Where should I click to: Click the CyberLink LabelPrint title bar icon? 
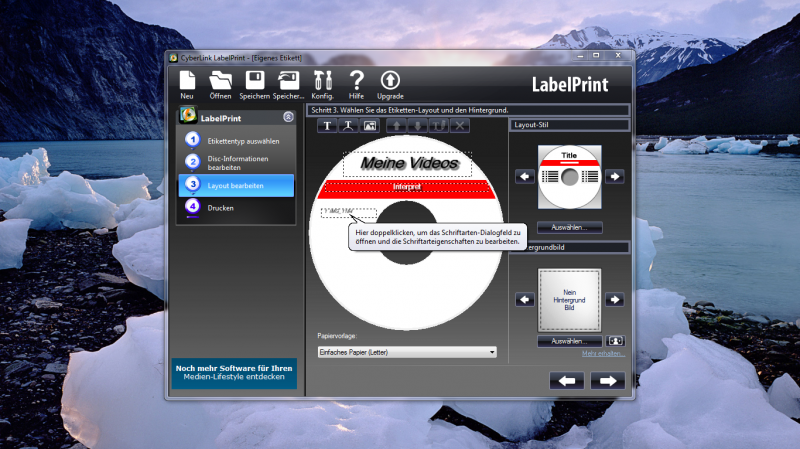tap(173, 58)
